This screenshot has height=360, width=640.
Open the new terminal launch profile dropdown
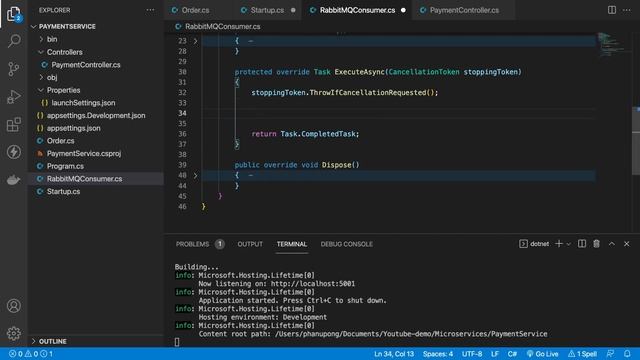tap(569, 244)
